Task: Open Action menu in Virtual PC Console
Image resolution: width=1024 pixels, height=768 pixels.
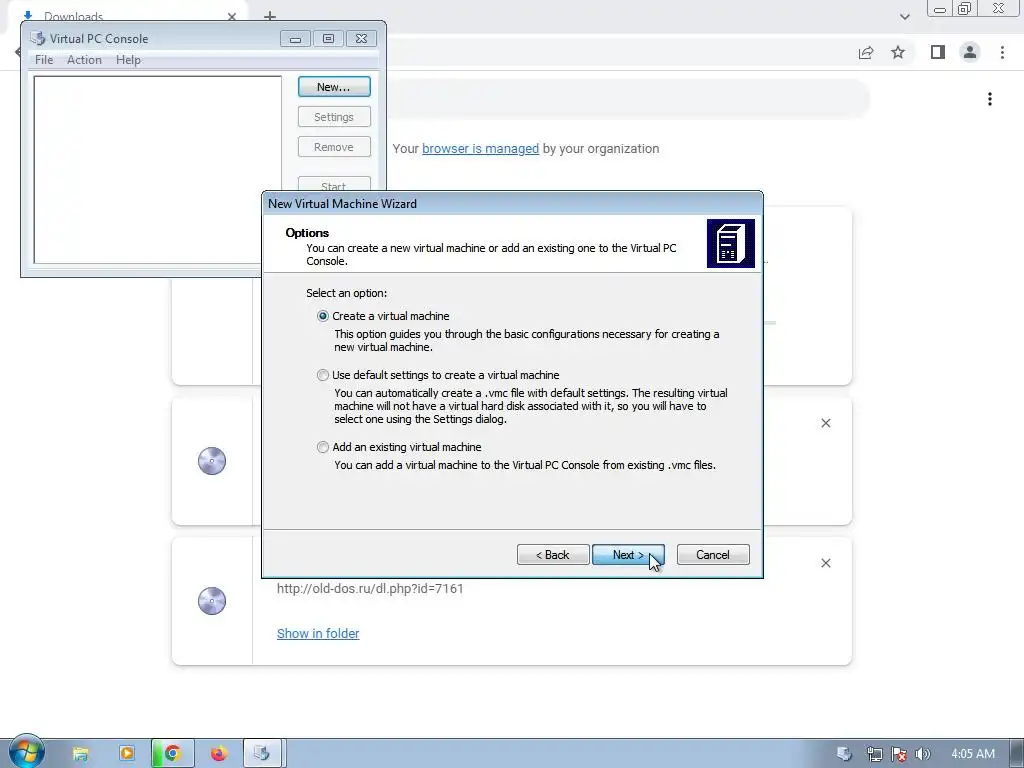Action: click(84, 59)
